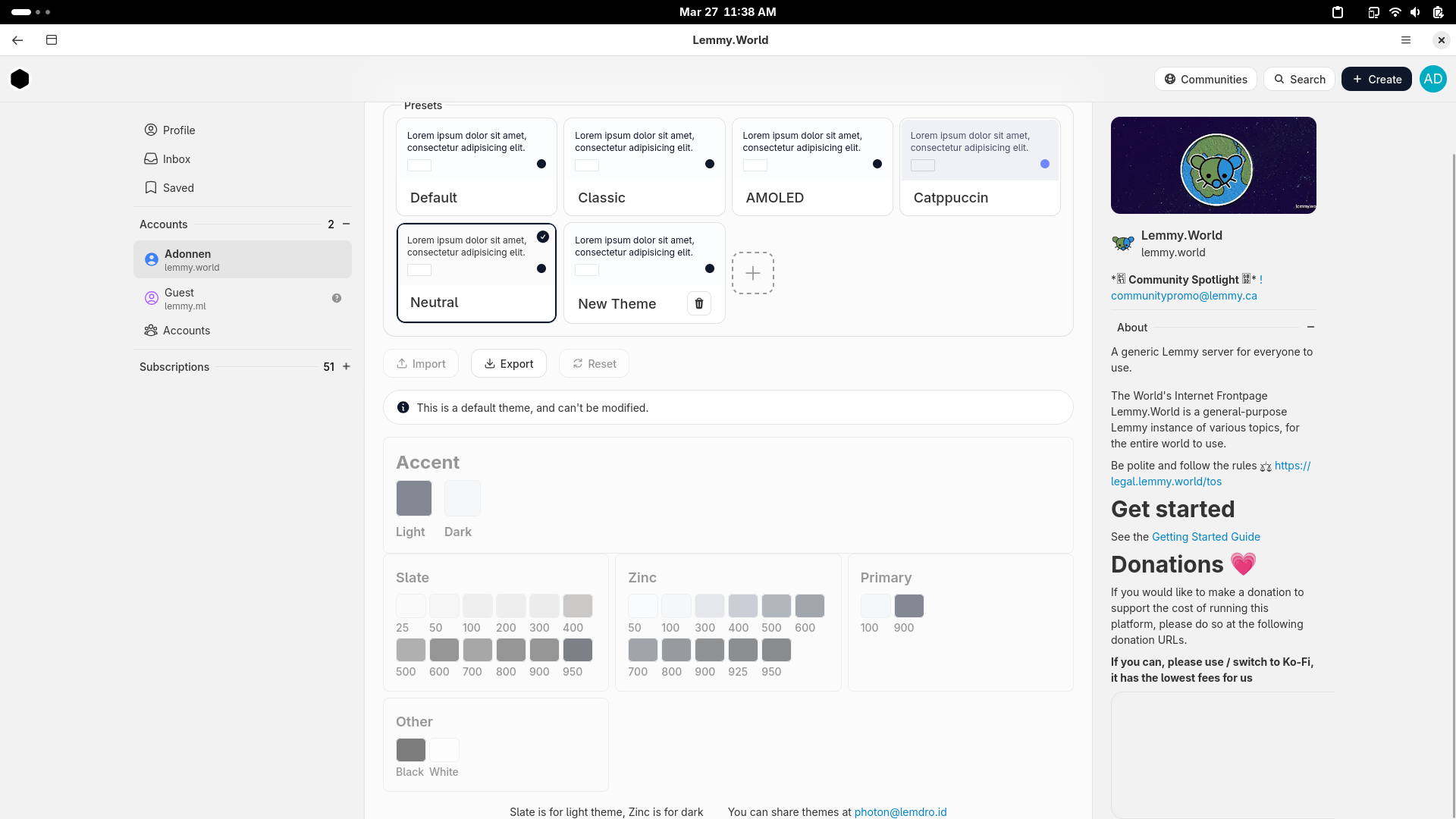Open Wi-Fi status indicator
1456x819 pixels.
pos(1395,12)
